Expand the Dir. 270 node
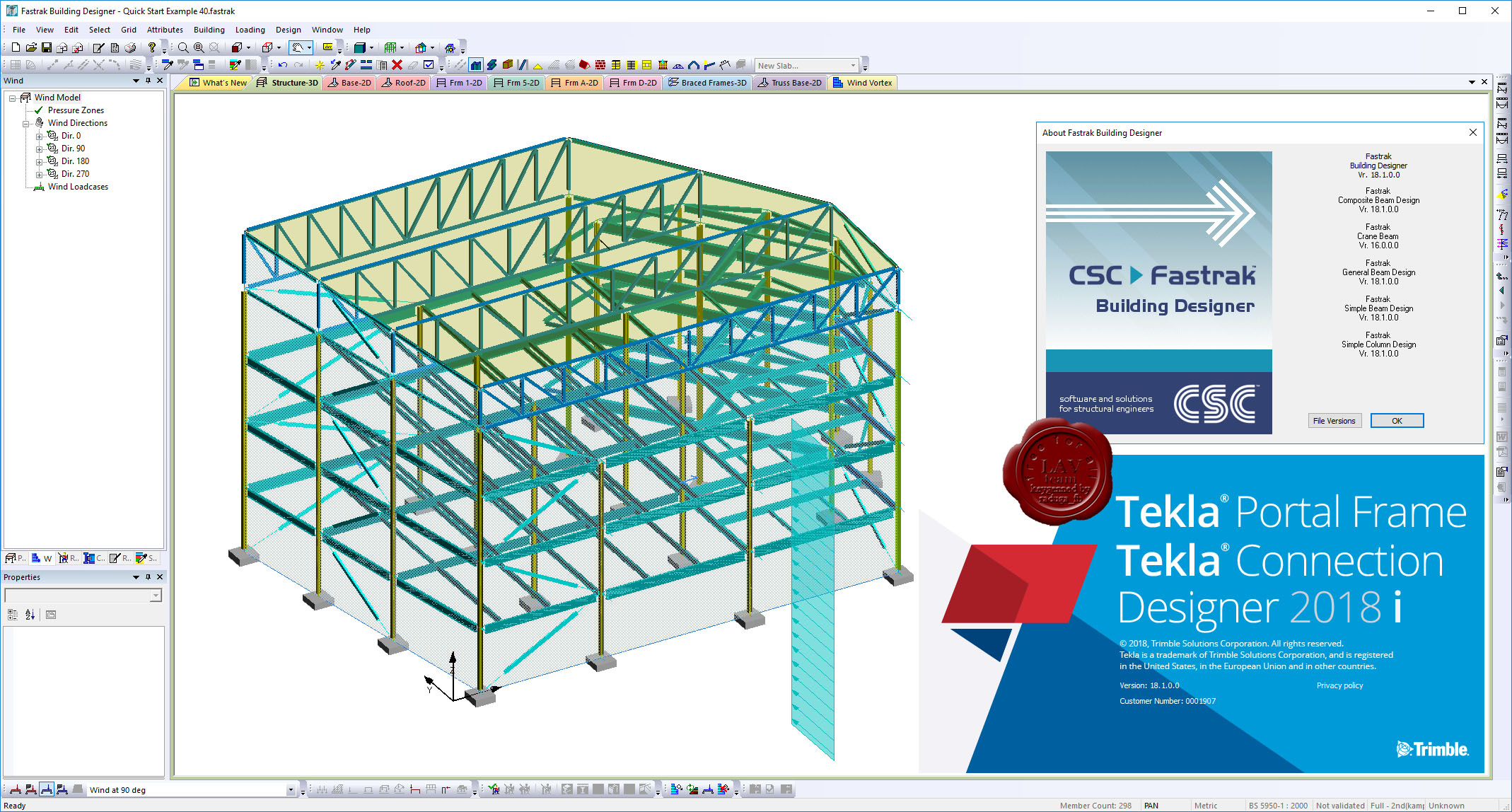The width and height of the screenshot is (1512, 812). 40,175
